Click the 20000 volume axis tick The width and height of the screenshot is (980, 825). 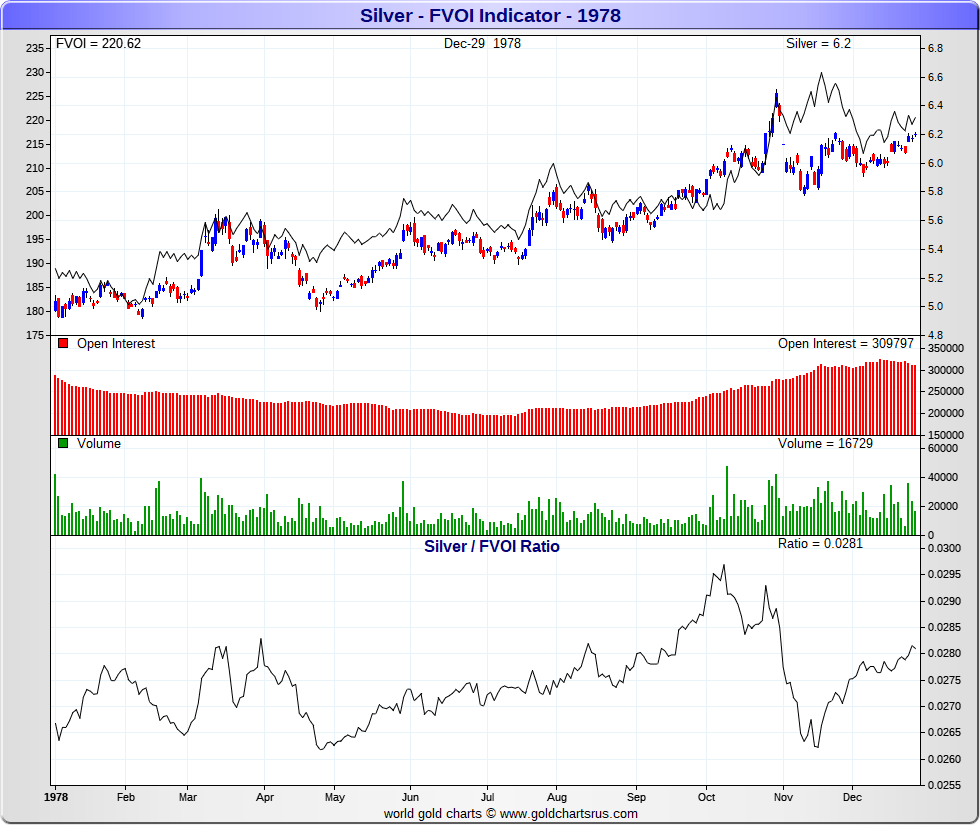(942, 506)
